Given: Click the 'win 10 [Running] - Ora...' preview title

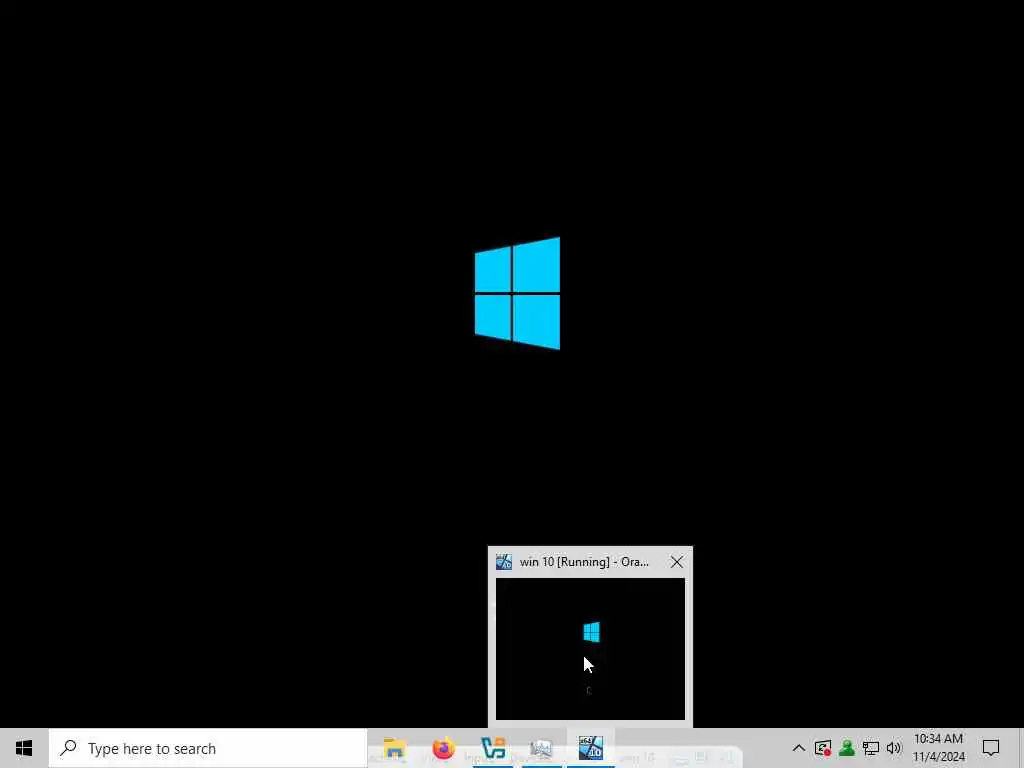Looking at the screenshot, I should coord(584,562).
